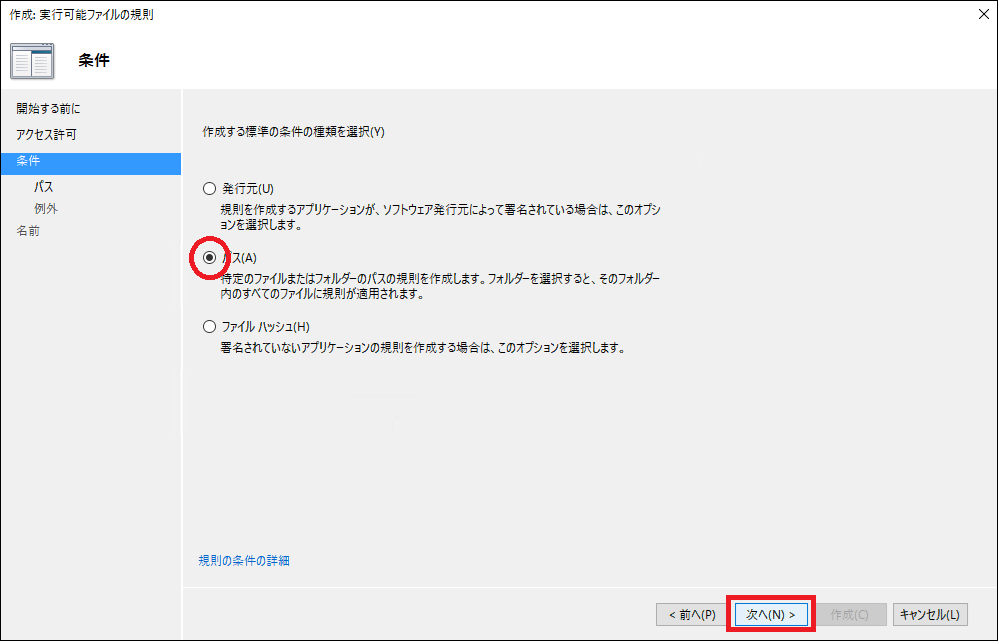The height and width of the screenshot is (641, 998).
Task: Click the description text under ファイル ハッシュ(H)
Action: (422, 348)
